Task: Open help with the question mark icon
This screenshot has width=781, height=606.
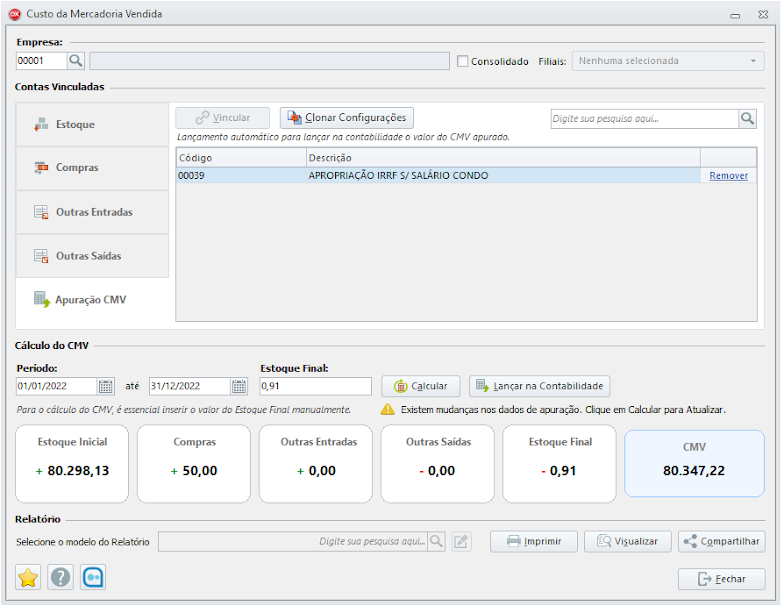Action: tap(61, 578)
